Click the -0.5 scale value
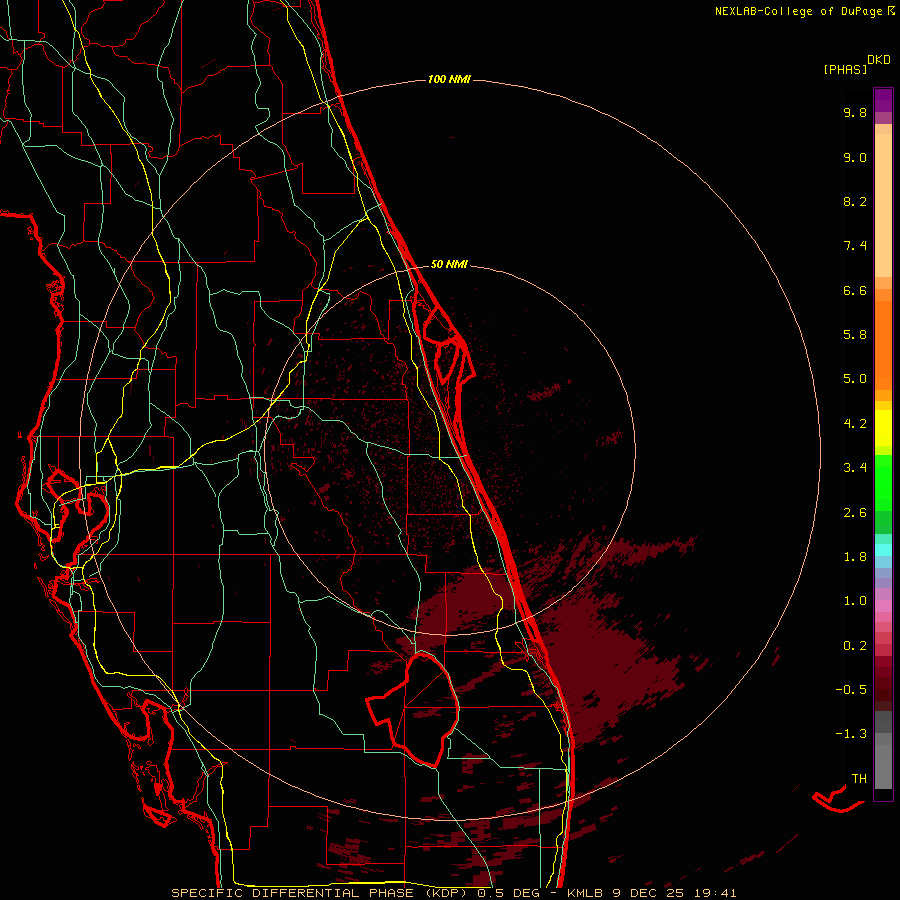This screenshot has height=900, width=900. (x=851, y=690)
